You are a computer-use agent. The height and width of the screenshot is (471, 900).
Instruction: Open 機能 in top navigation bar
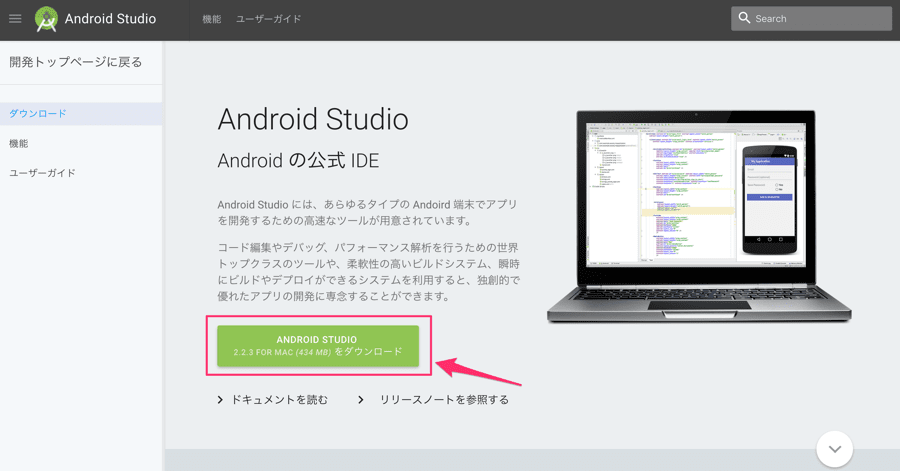click(x=212, y=19)
